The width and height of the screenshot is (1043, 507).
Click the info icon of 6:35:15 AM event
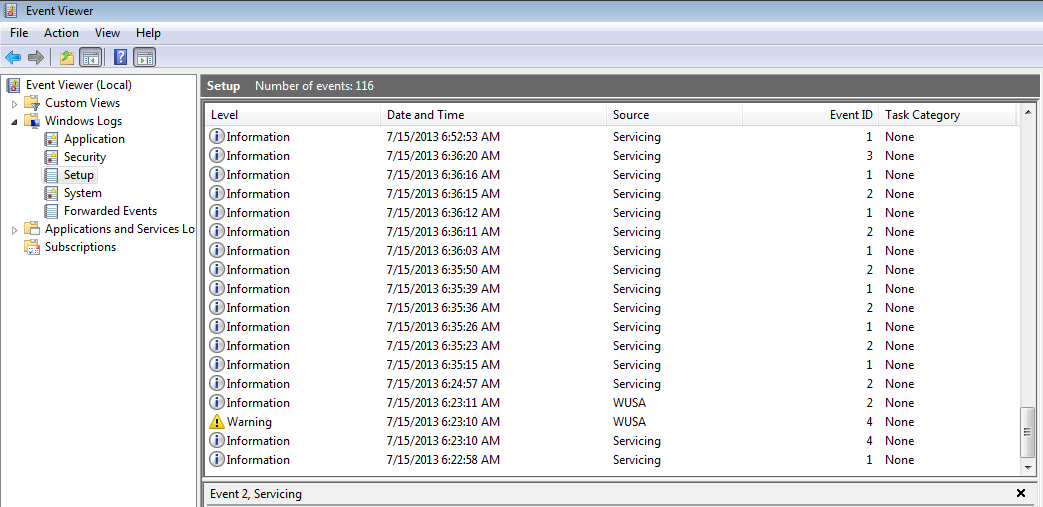(x=217, y=364)
